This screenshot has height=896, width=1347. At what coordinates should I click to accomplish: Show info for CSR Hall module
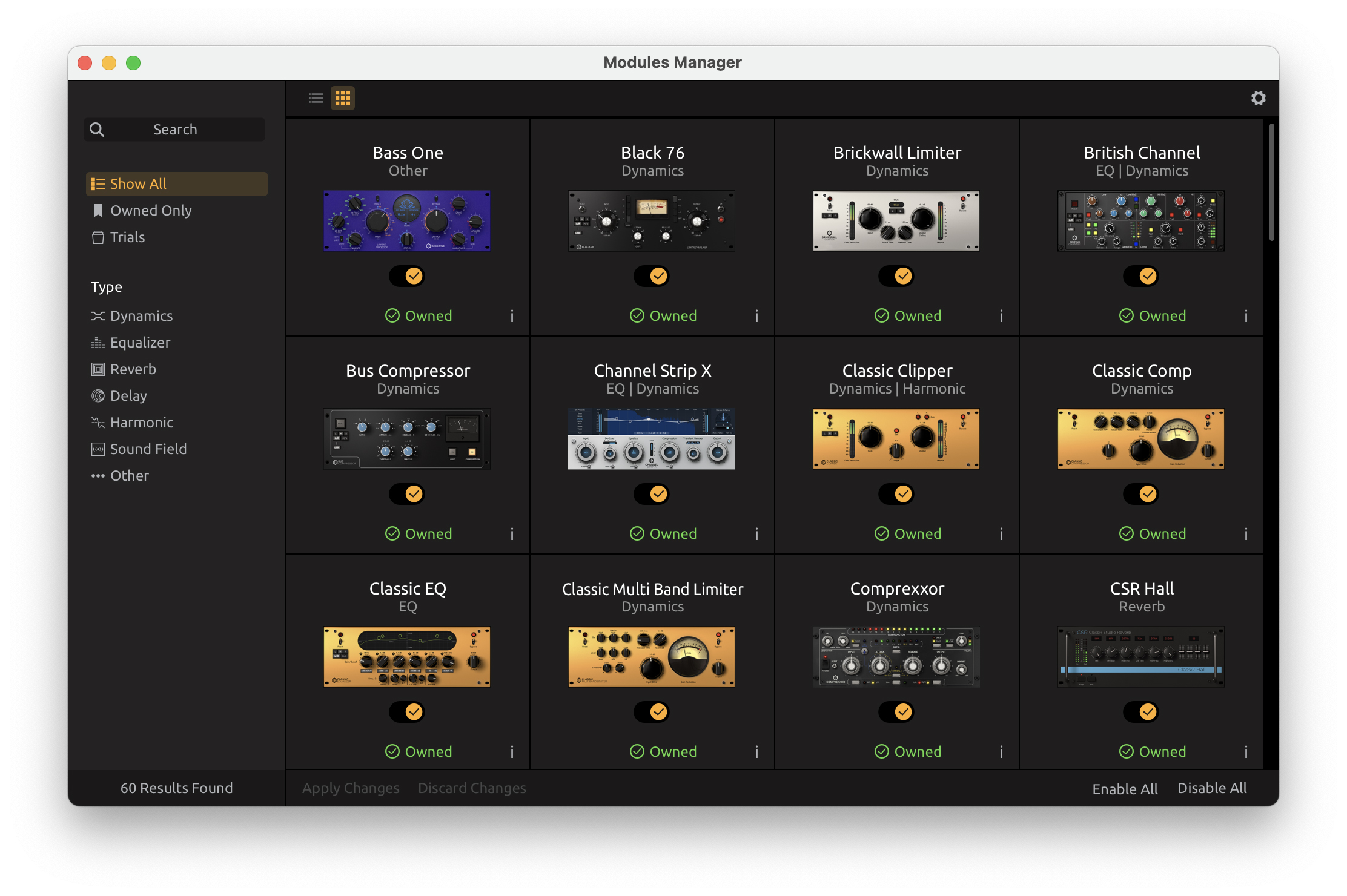click(1246, 752)
